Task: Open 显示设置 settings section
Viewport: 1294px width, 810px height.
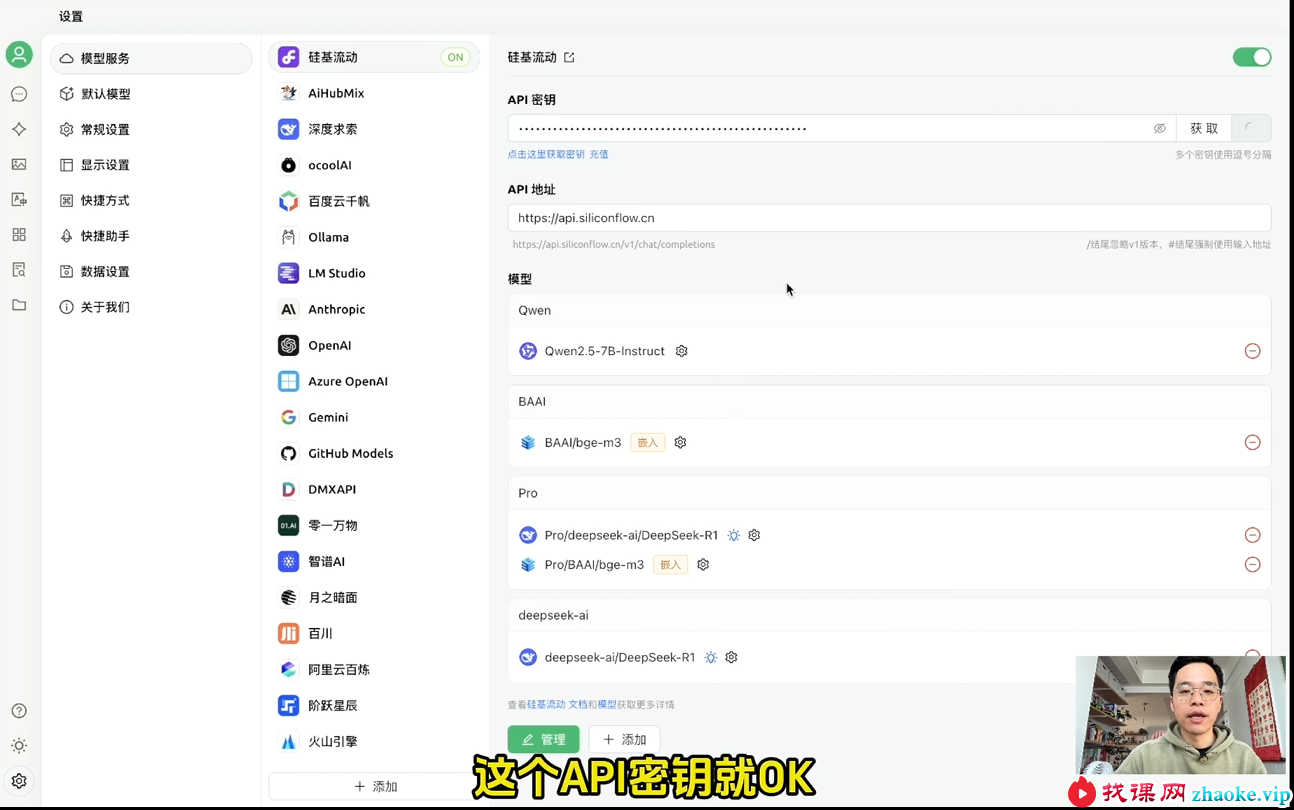Action: click(x=151, y=165)
